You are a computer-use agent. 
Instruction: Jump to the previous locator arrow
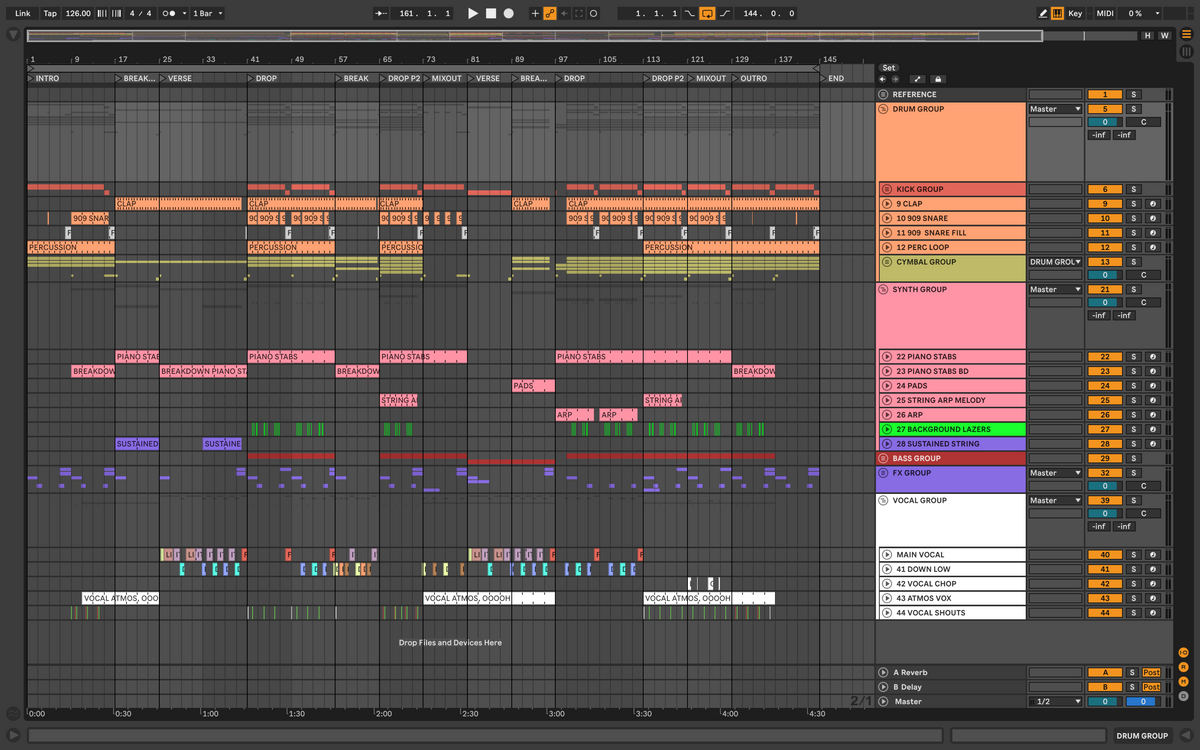882,80
